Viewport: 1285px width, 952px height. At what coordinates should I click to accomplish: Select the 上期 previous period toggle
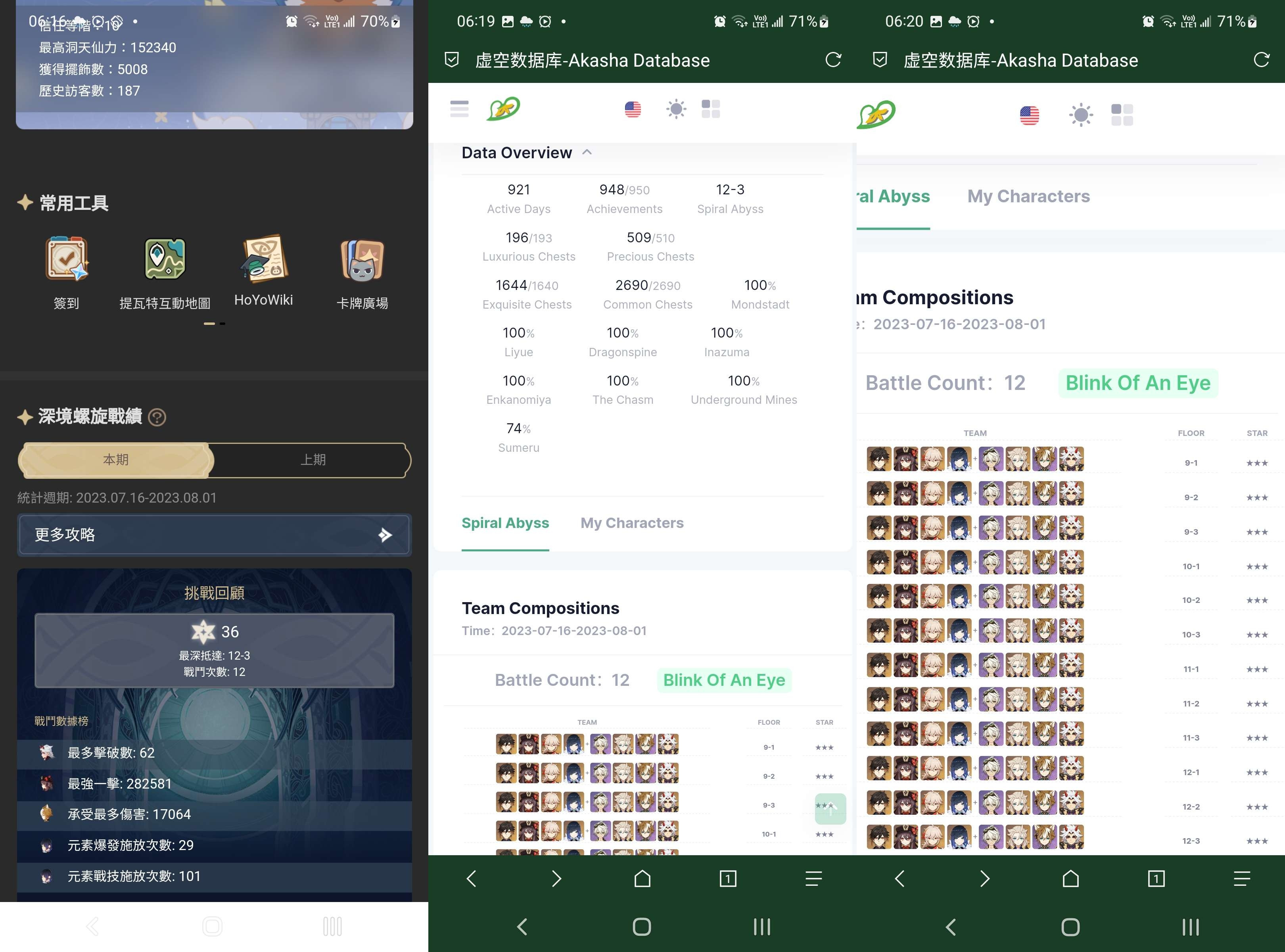click(x=313, y=460)
